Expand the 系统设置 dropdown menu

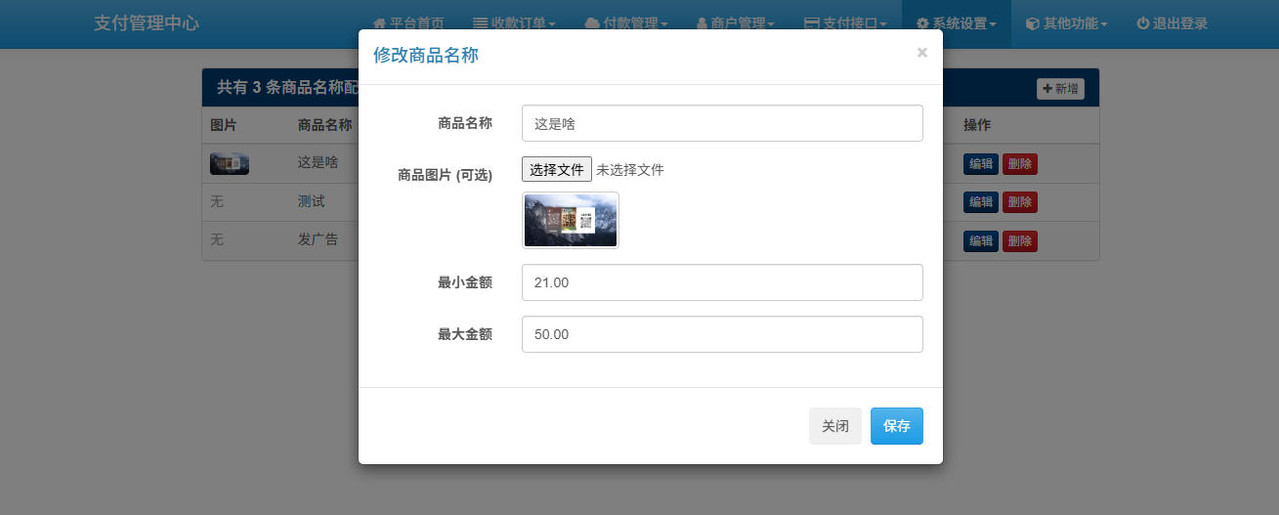point(956,24)
